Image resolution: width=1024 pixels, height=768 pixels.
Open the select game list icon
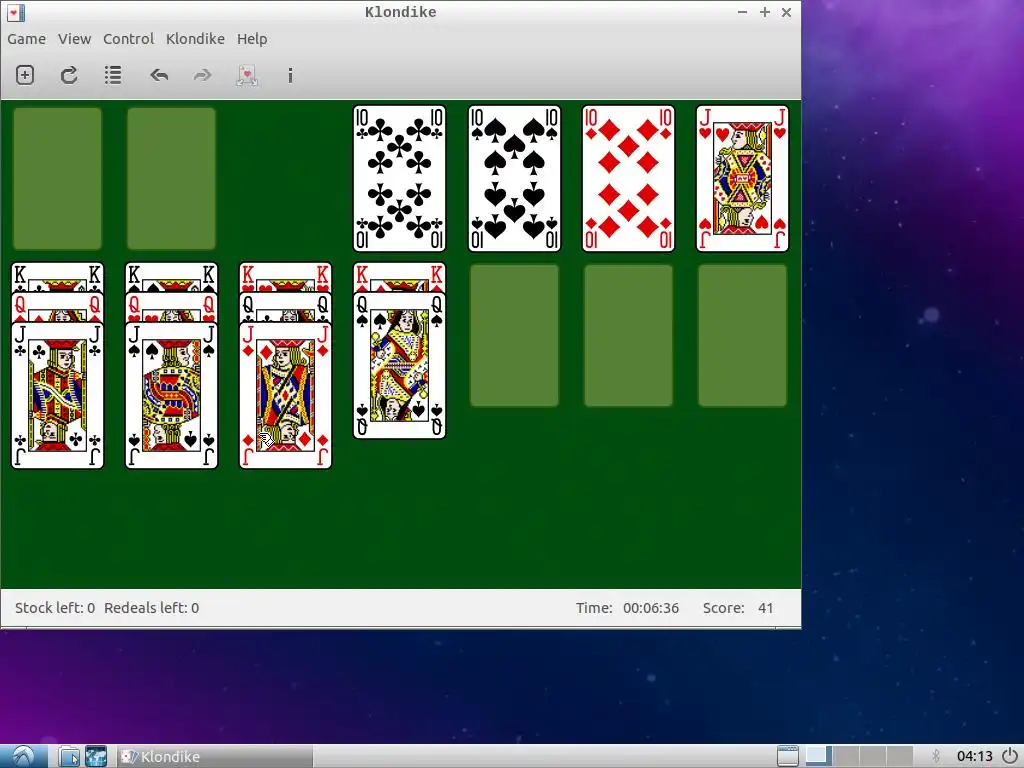pyautogui.click(x=113, y=75)
